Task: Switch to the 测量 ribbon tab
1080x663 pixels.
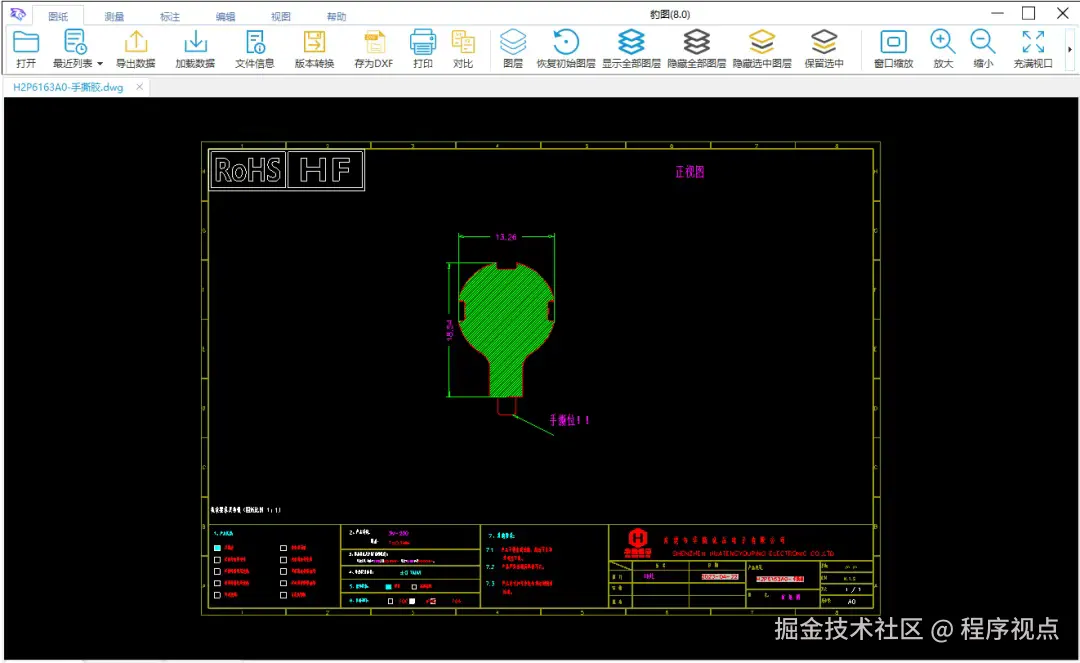Action: coord(114,17)
